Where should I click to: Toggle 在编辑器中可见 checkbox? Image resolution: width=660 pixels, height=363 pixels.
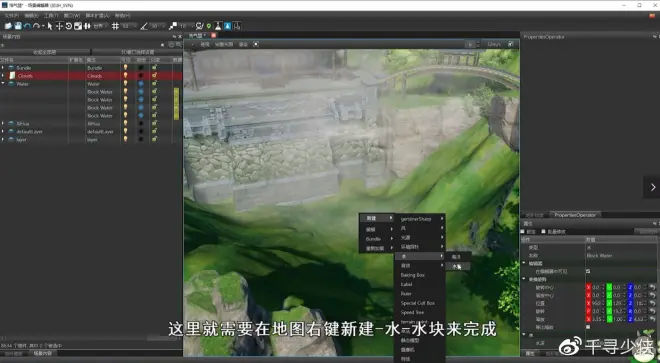pyautogui.click(x=588, y=271)
